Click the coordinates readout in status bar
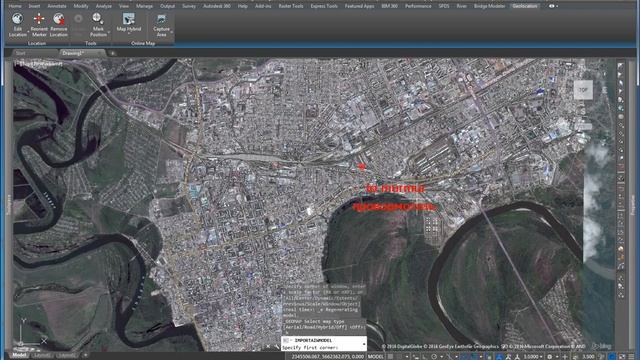The height and width of the screenshot is (360, 640). [x=327, y=356]
